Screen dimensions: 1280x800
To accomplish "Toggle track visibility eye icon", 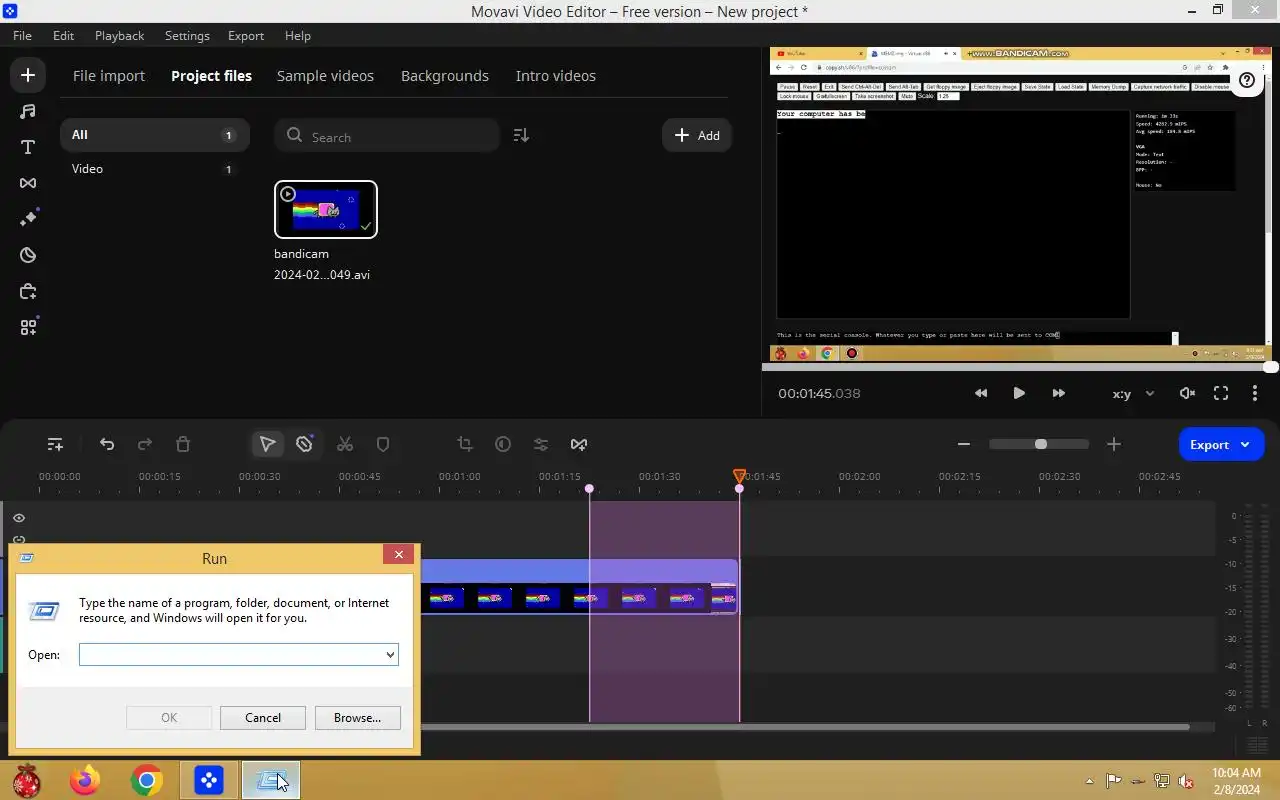I will [19, 518].
